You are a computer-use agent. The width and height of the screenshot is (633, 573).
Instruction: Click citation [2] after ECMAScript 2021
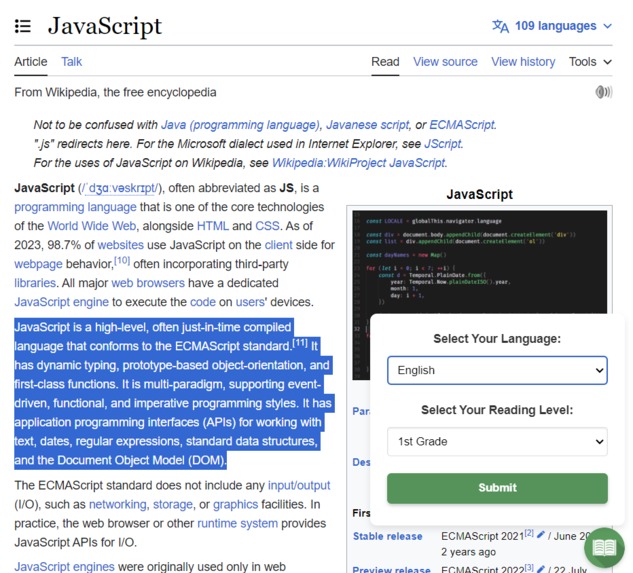tap(529, 533)
